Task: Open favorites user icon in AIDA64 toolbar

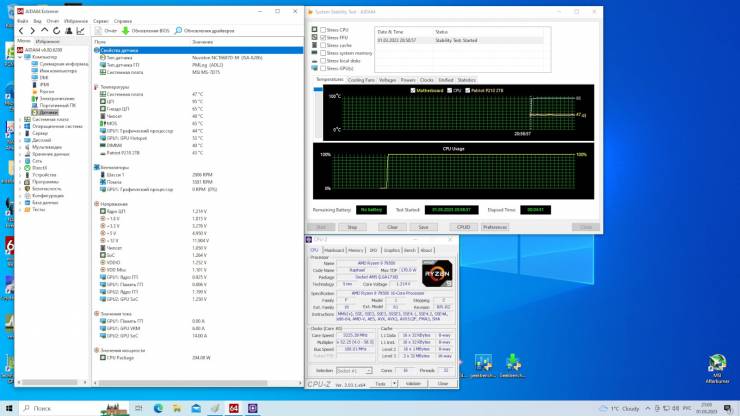Action: point(68,31)
